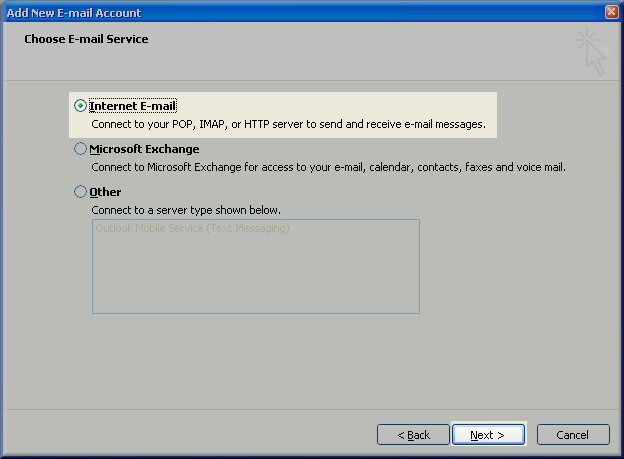Click the bold Other label text
This screenshot has height=459, width=624.
click(x=105, y=192)
